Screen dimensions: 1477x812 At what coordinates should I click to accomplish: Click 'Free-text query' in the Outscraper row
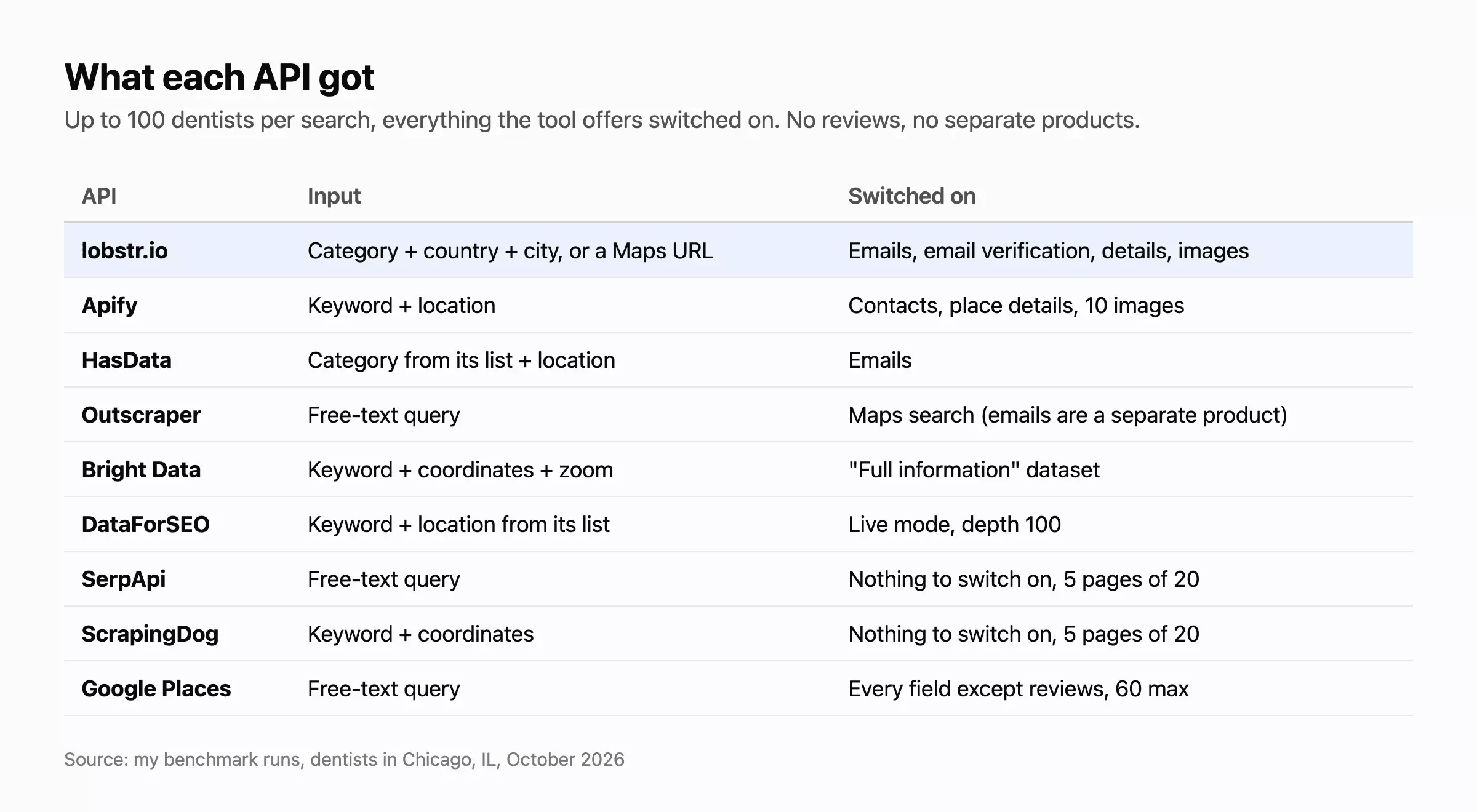tap(384, 415)
